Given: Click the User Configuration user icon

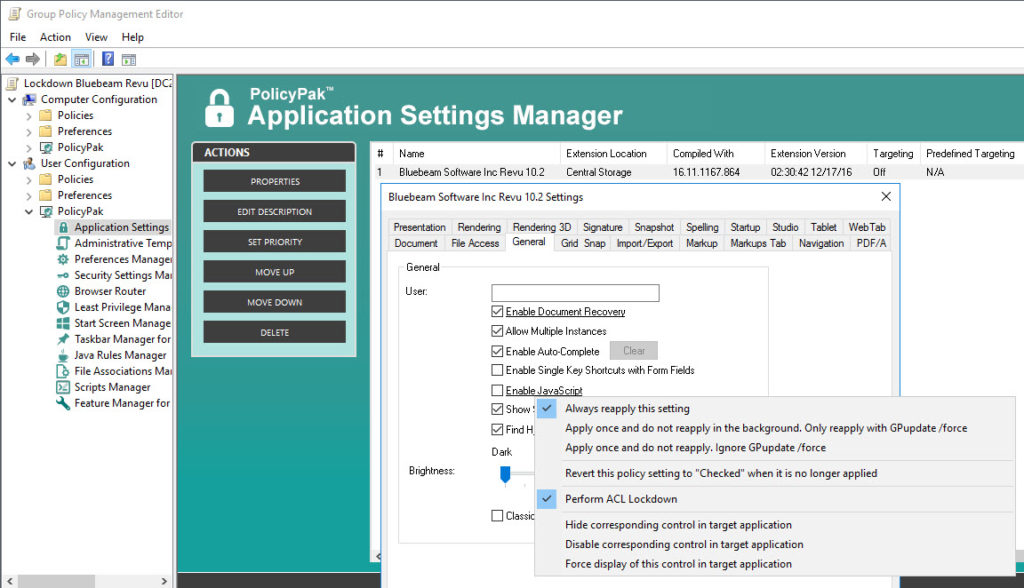Looking at the screenshot, I should 29,163.
